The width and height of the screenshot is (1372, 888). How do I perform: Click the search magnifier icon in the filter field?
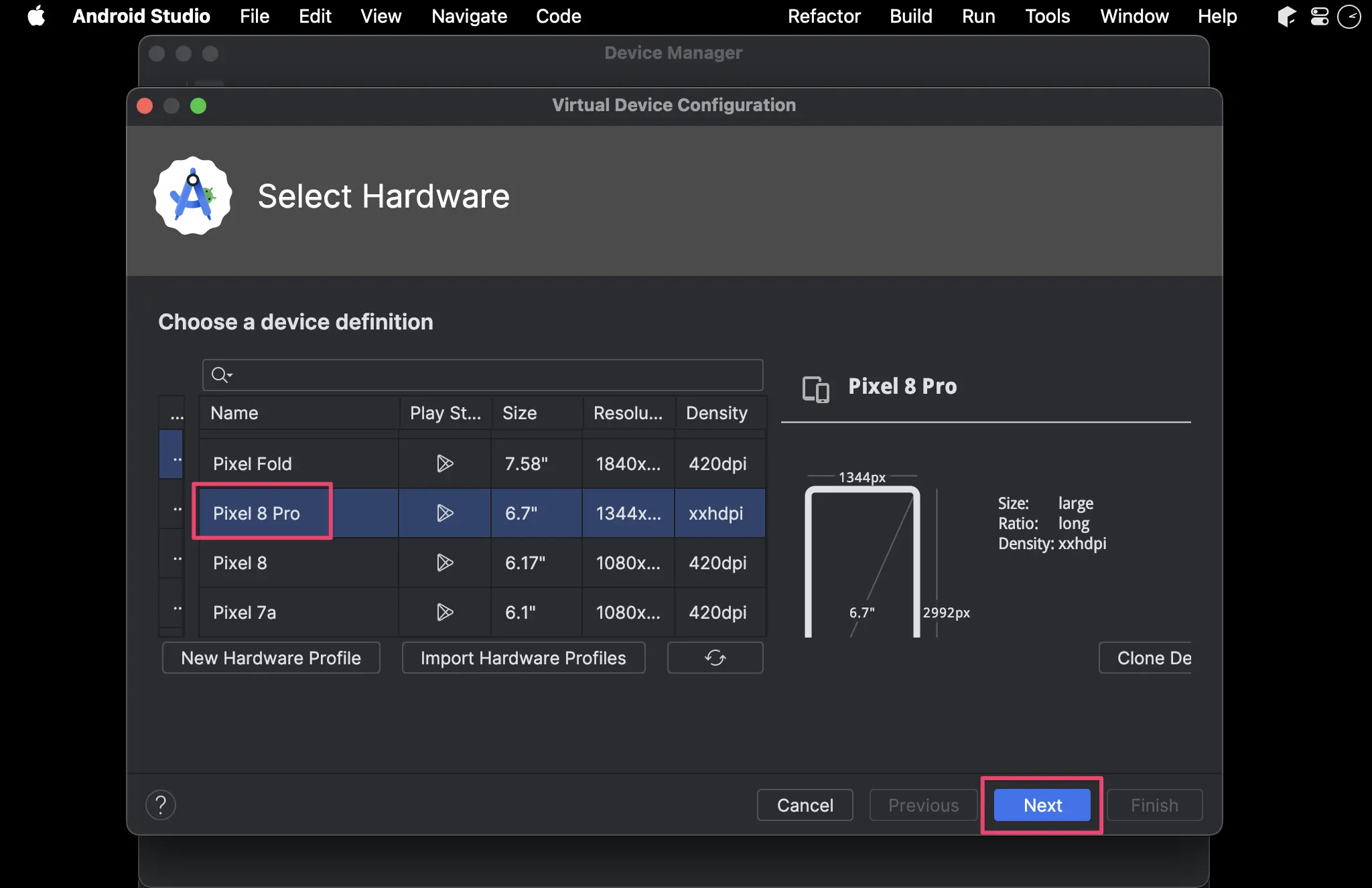[221, 375]
